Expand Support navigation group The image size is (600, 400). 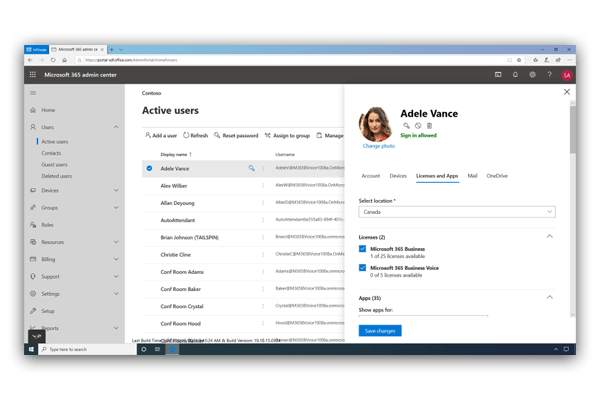(x=116, y=276)
